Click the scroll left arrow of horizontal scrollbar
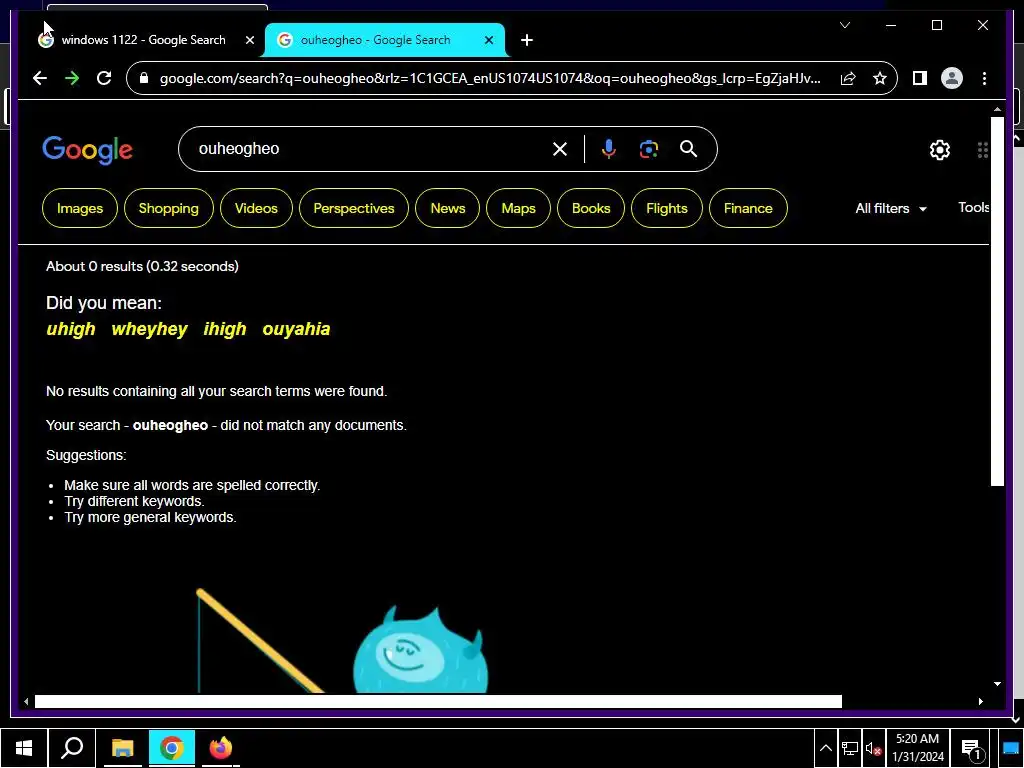Image resolution: width=1024 pixels, height=768 pixels. click(25, 701)
